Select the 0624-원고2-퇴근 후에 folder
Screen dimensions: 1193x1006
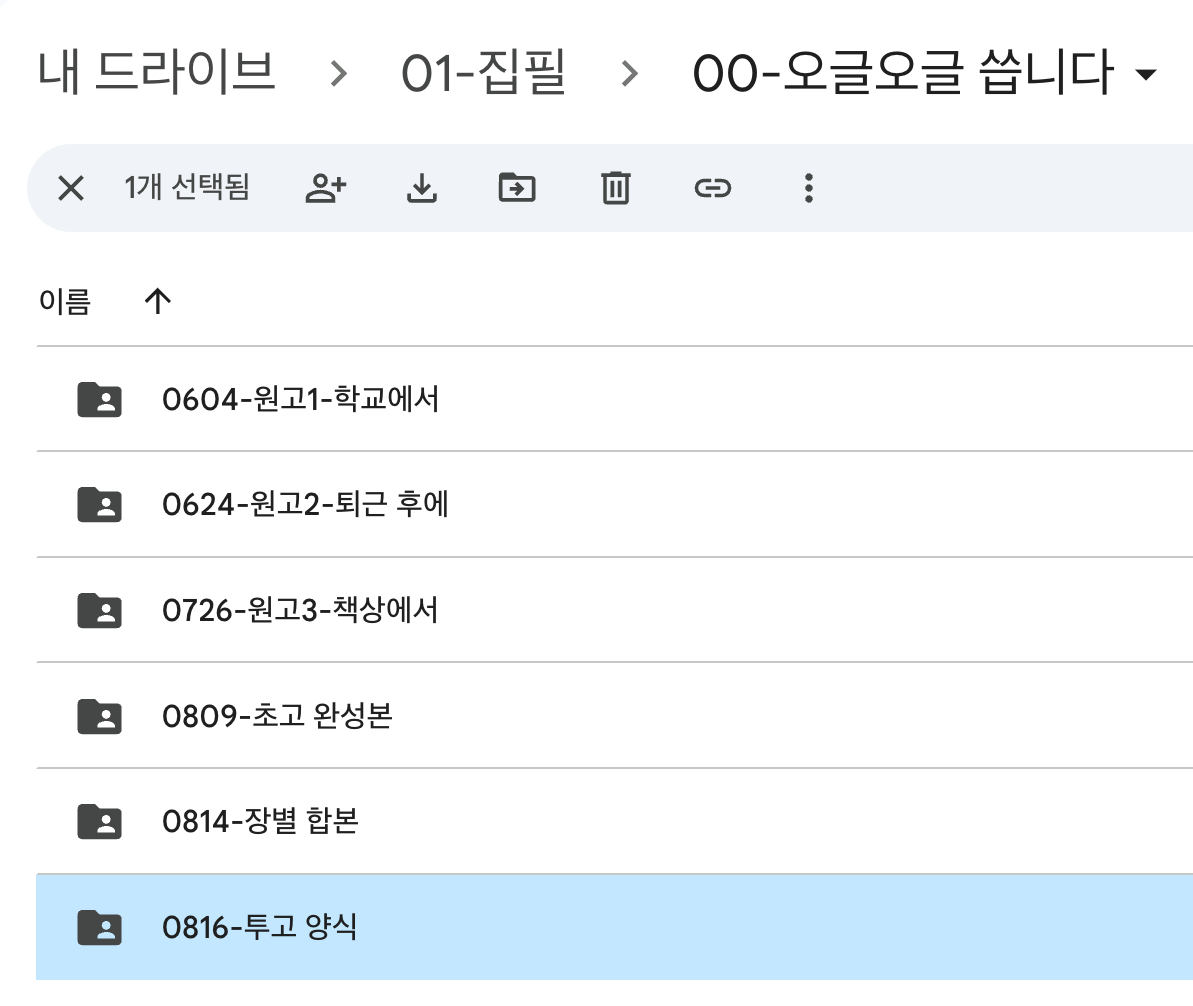[x=615, y=505]
